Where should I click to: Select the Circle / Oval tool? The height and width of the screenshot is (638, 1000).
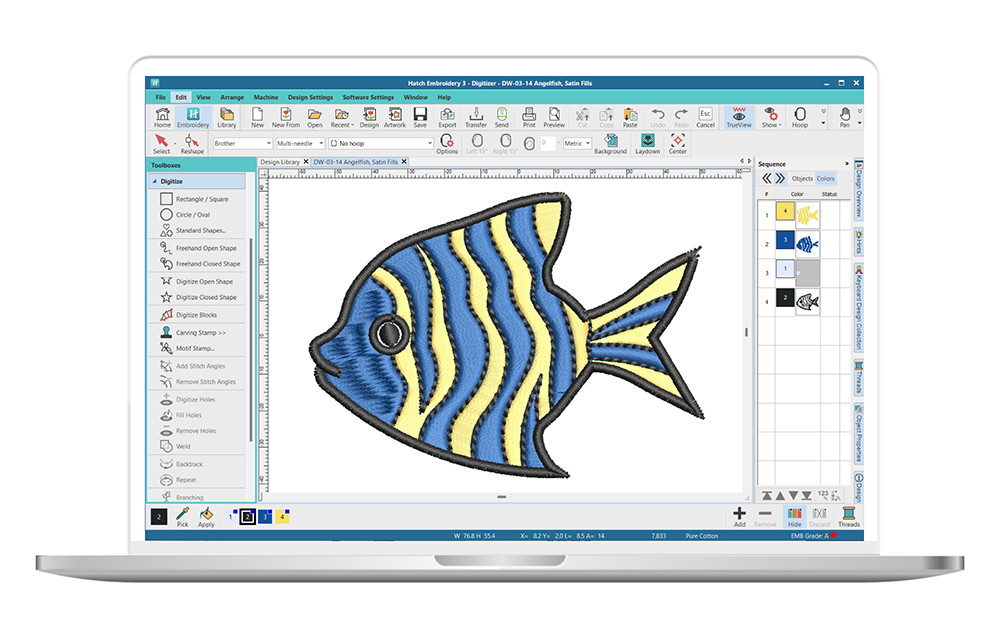pos(197,214)
